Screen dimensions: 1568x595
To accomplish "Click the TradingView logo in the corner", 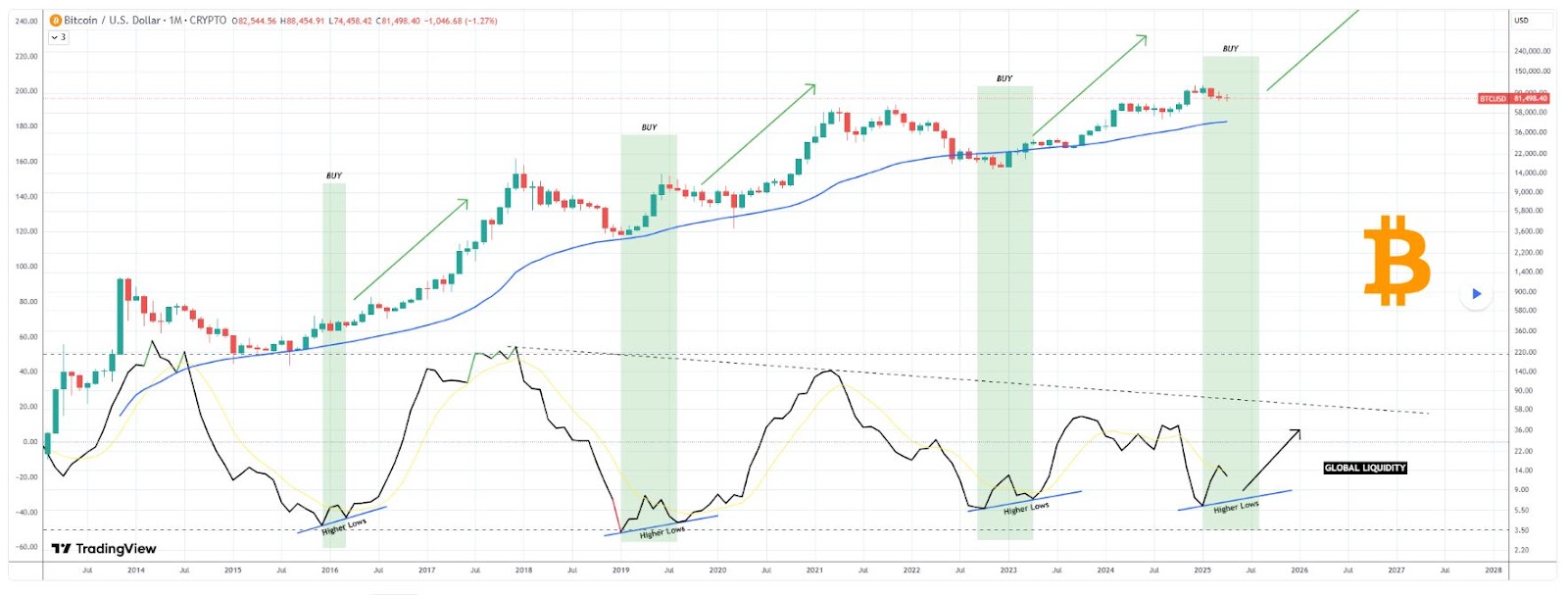I will [x=104, y=549].
